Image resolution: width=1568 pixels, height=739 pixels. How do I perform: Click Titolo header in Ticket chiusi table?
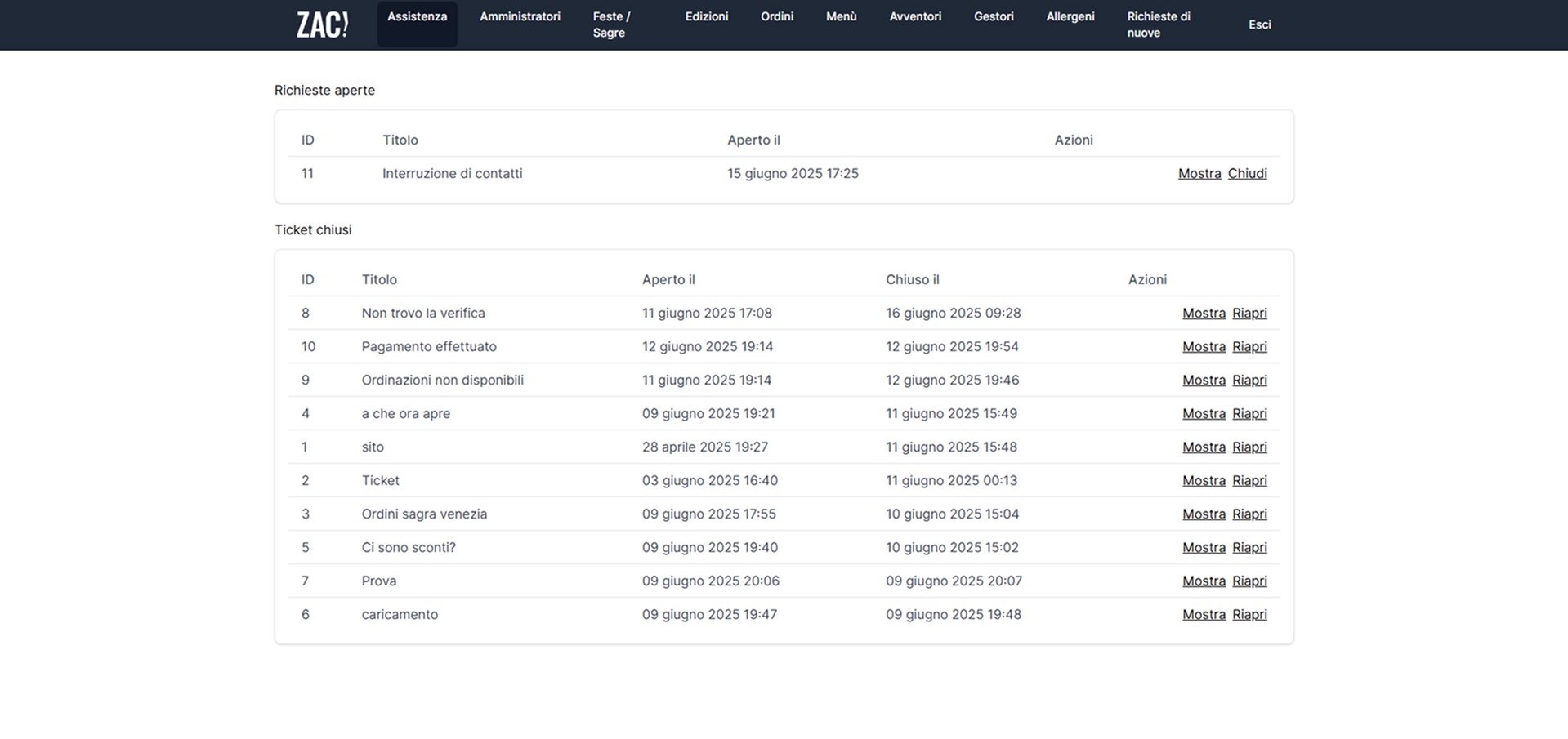[379, 279]
